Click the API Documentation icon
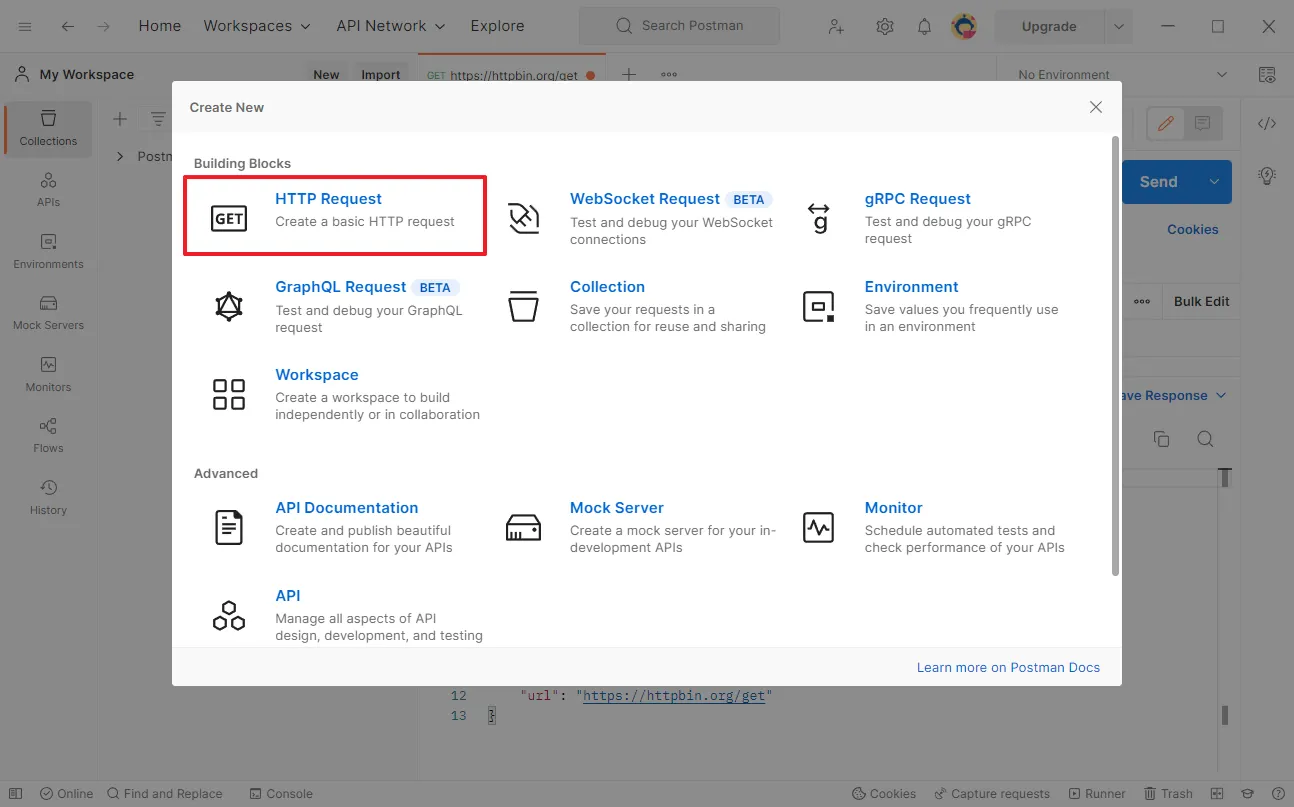The height and width of the screenshot is (807, 1294). pyautogui.click(x=229, y=527)
